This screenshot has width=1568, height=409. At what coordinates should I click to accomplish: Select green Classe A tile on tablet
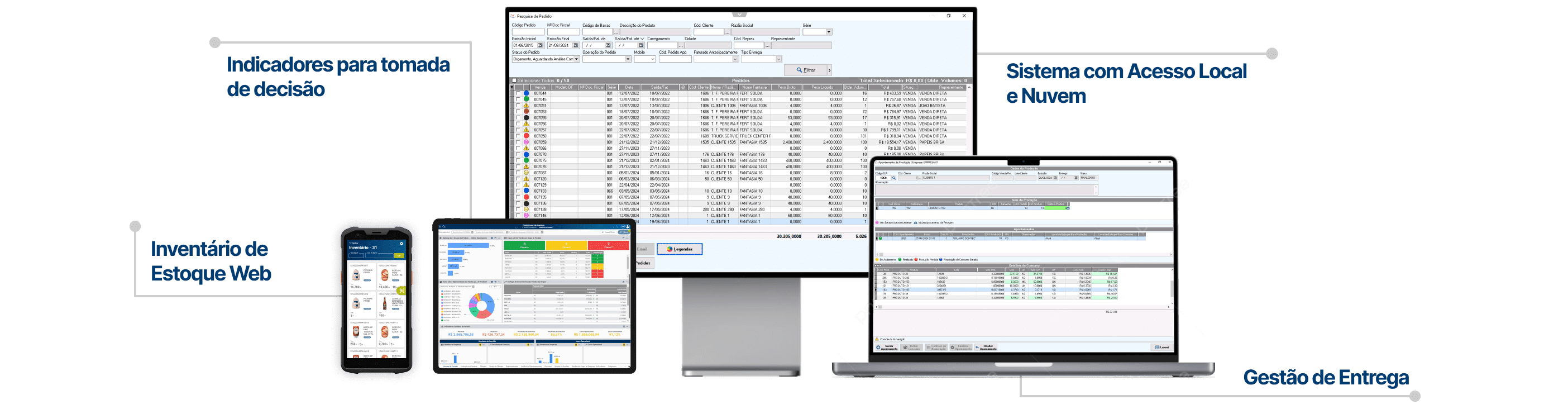(525, 245)
